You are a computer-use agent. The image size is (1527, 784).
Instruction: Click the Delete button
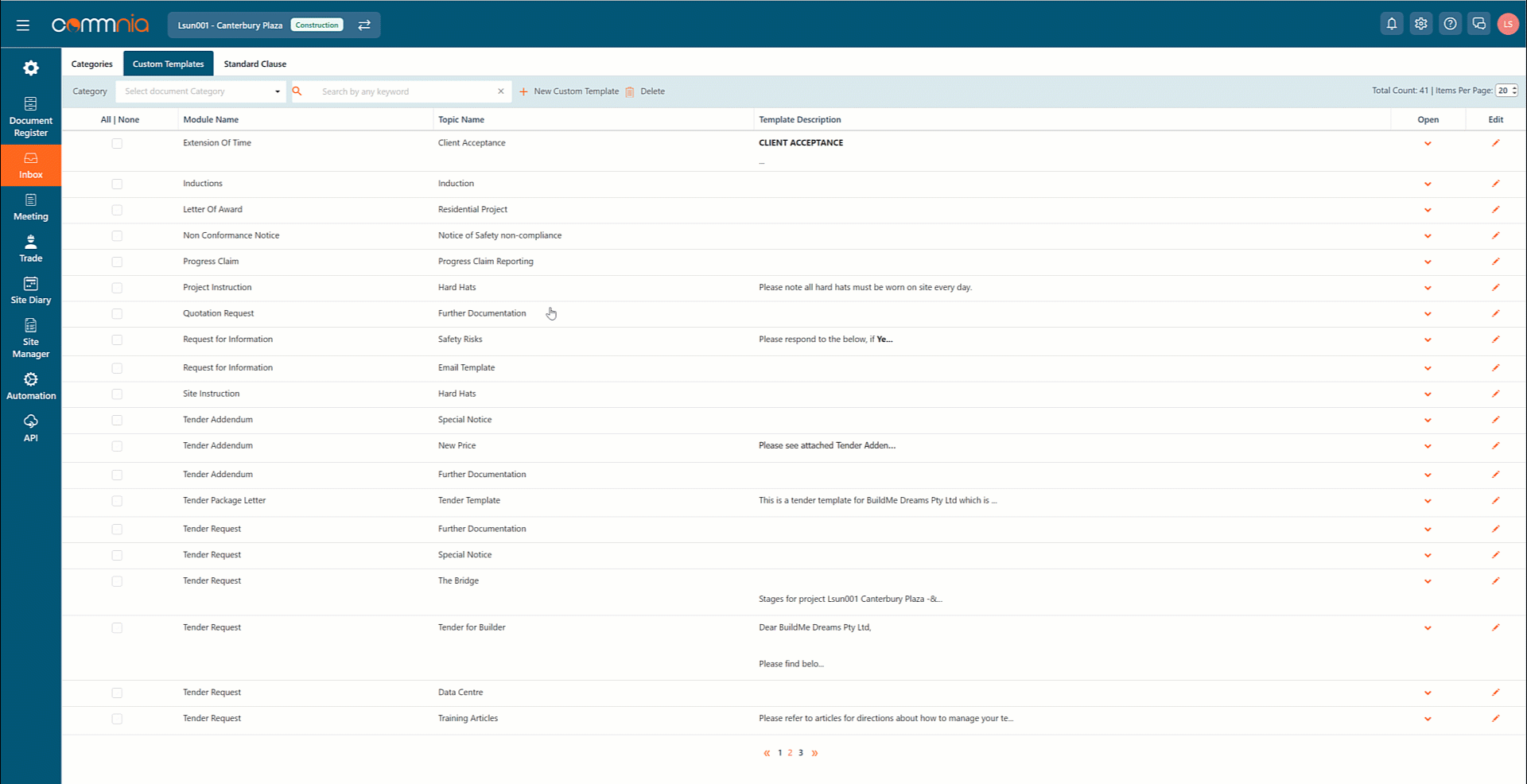645,91
